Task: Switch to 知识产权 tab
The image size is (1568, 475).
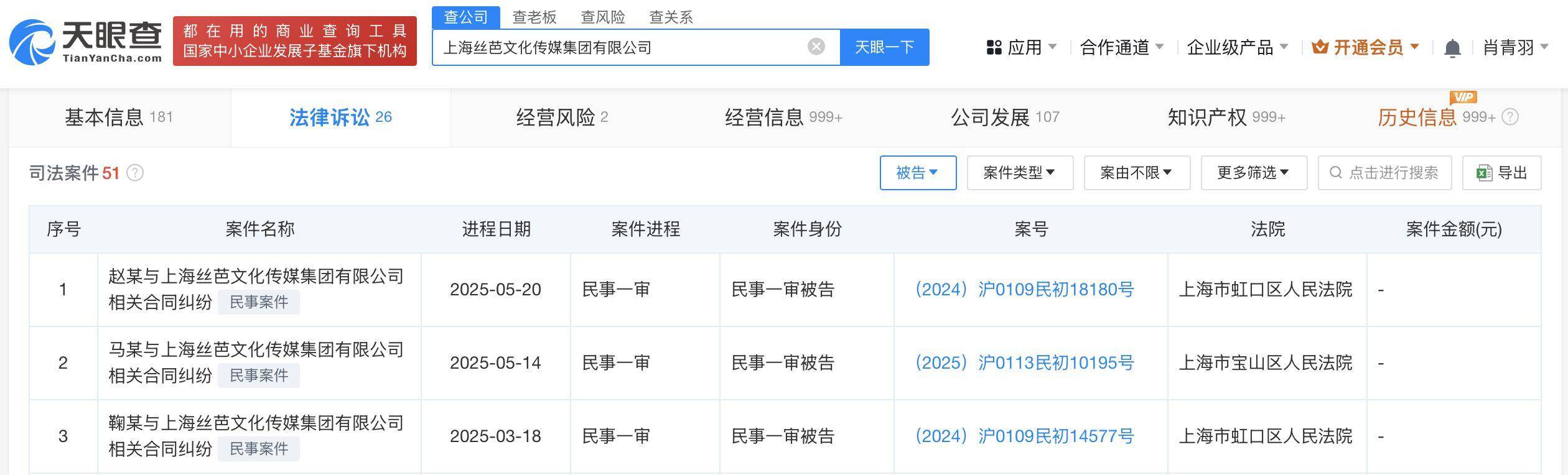Action: [1226, 117]
